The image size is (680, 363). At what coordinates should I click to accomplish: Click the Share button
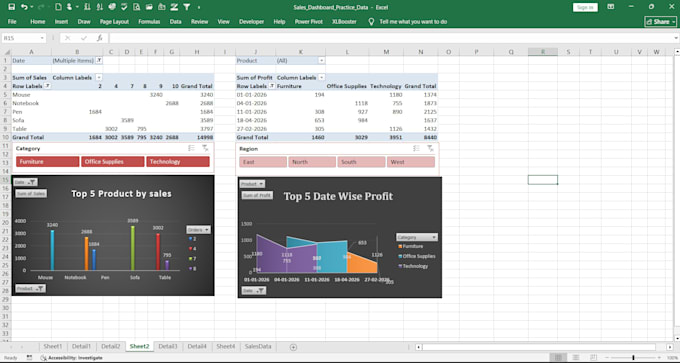(x=660, y=22)
